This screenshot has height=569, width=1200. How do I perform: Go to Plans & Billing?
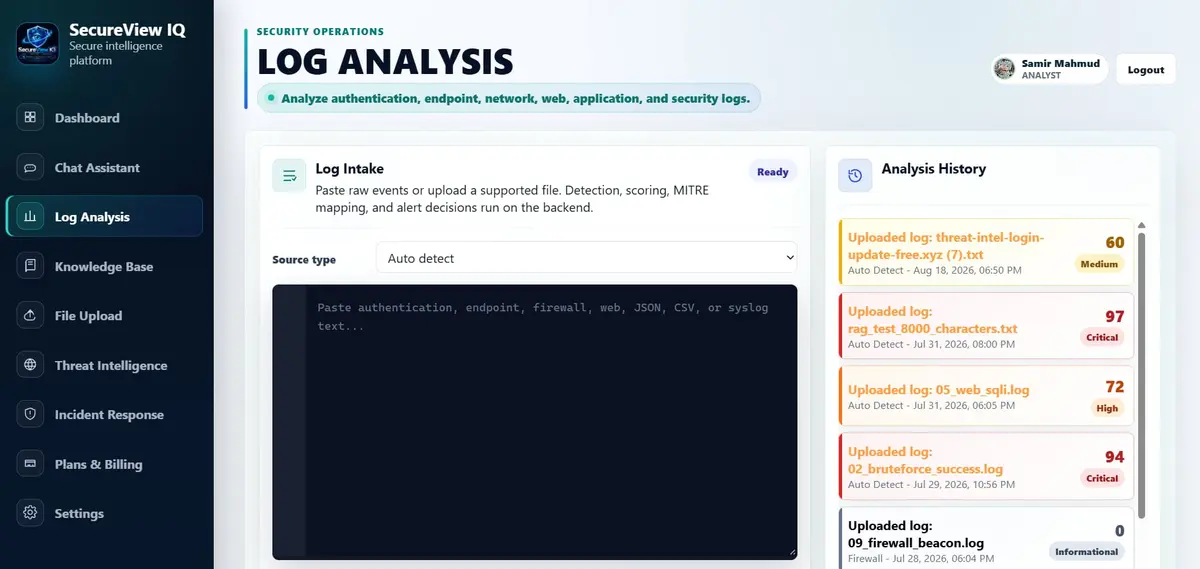point(105,464)
